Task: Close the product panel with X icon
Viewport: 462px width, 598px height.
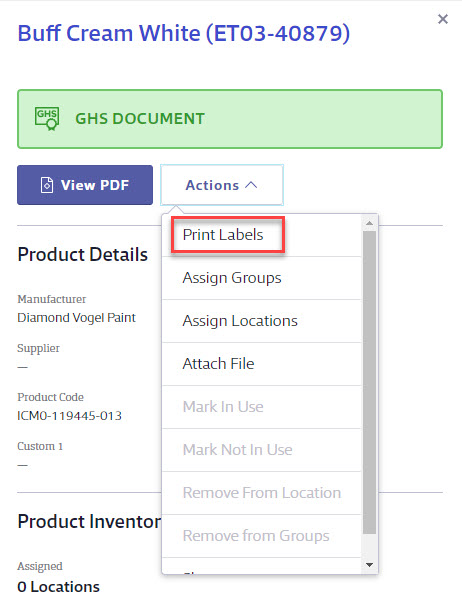Action: coord(443,19)
